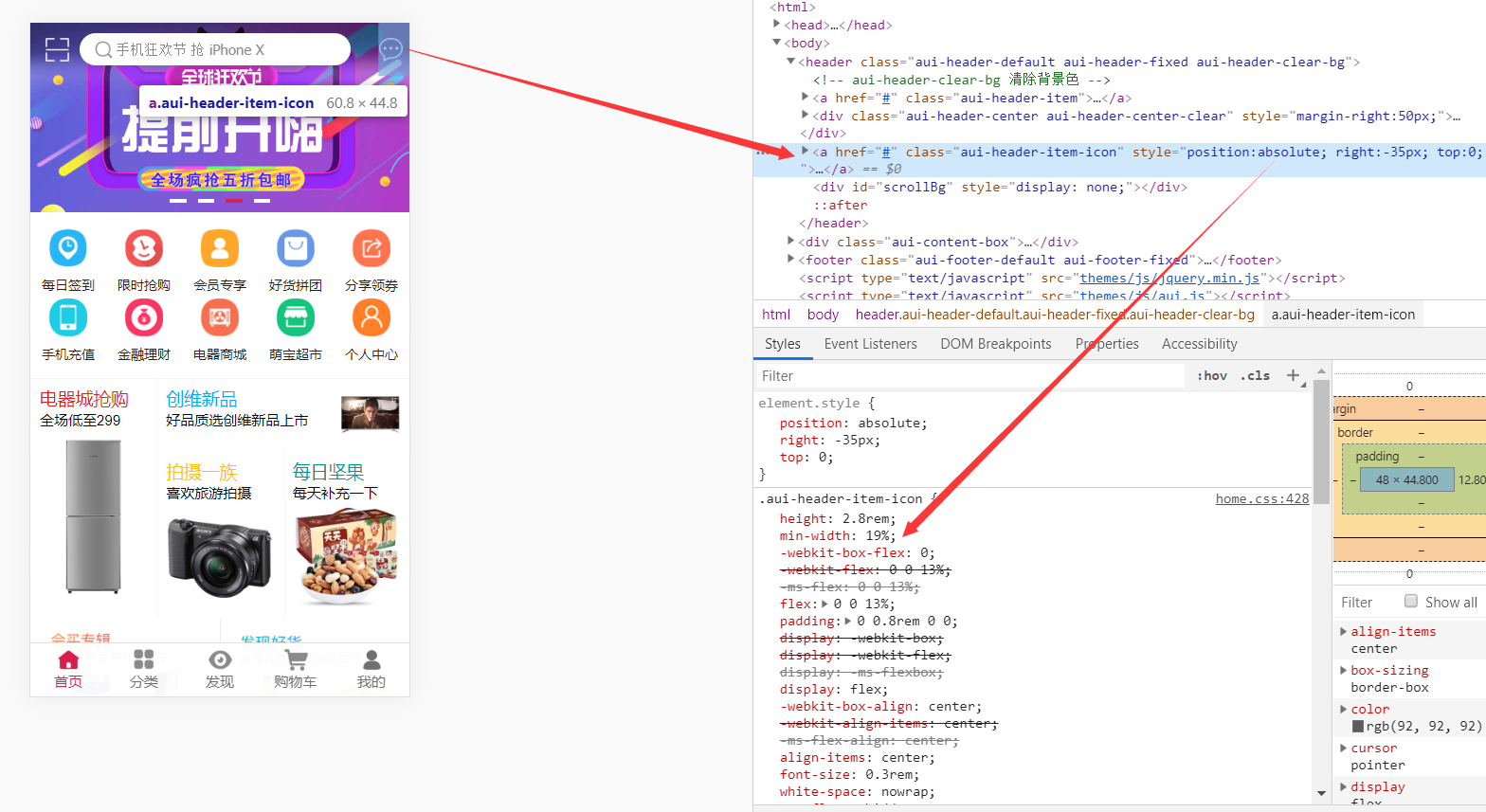Image resolution: width=1486 pixels, height=812 pixels.
Task: Open the 分类 categories footer icon
Action: point(144,670)
